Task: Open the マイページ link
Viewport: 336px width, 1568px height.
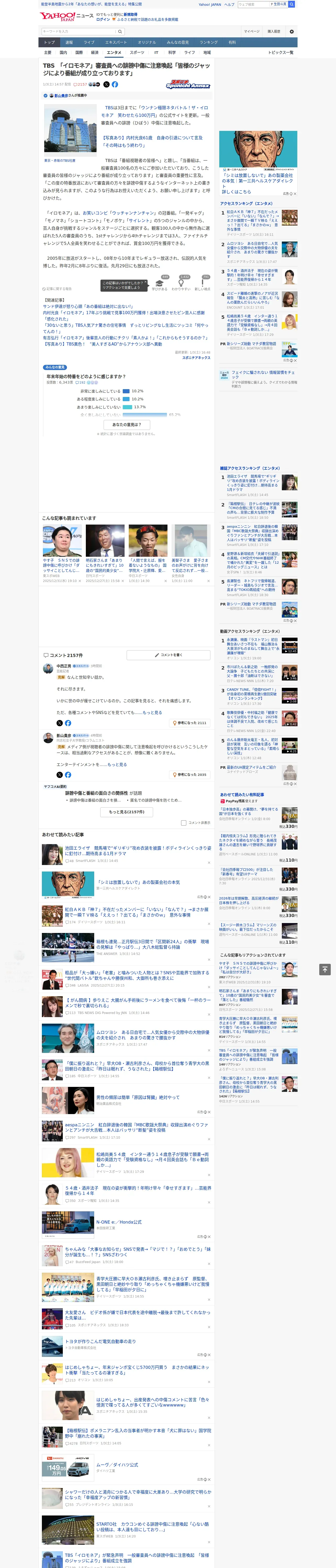Action: pyautogui.click(x=252, y=31)
